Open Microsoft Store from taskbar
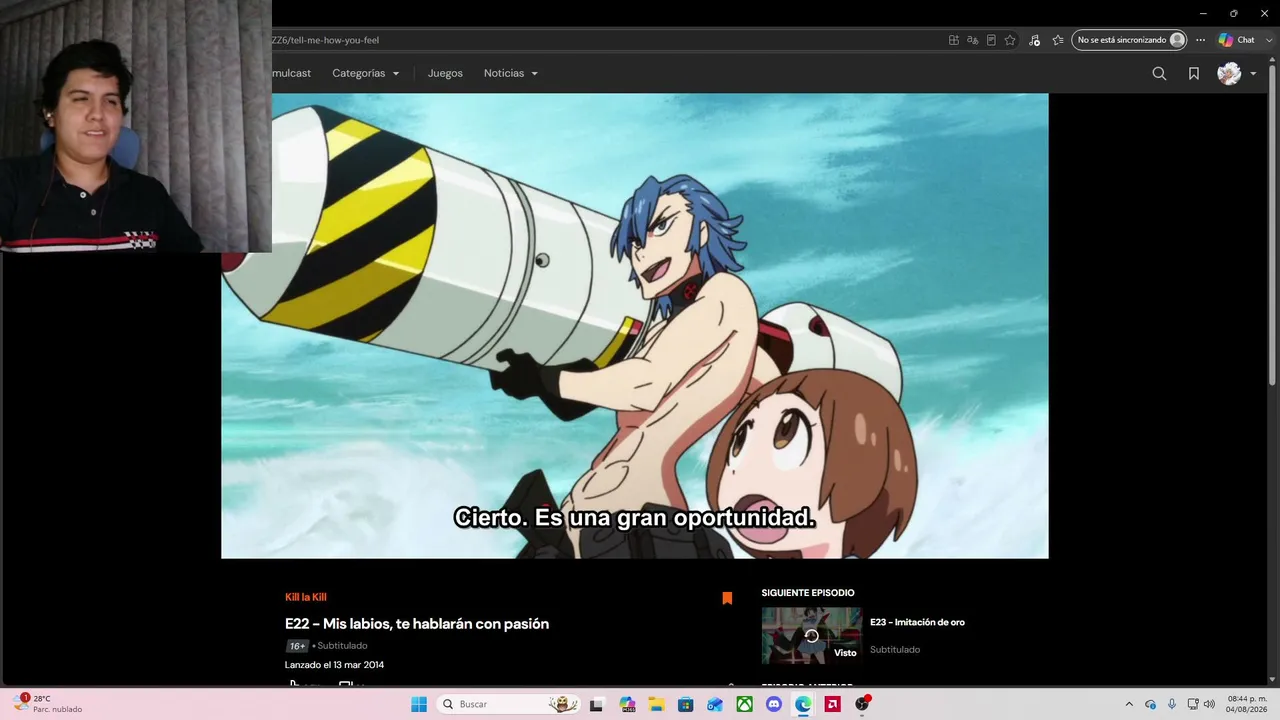The width and height of the screenshot is (1280, 720). [686, 704]
